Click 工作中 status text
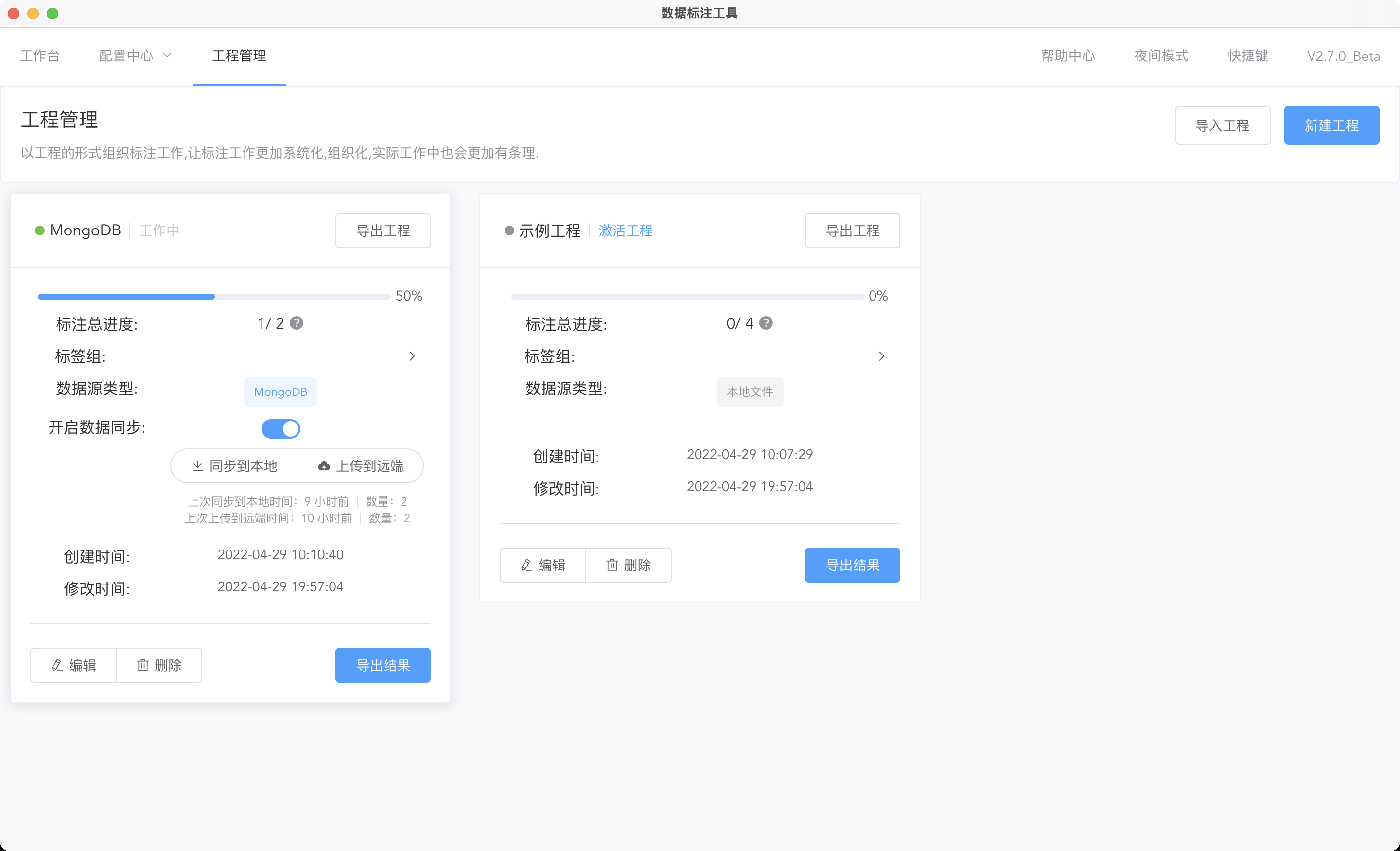Viewport: 1400px width, 851px height. 159,230
